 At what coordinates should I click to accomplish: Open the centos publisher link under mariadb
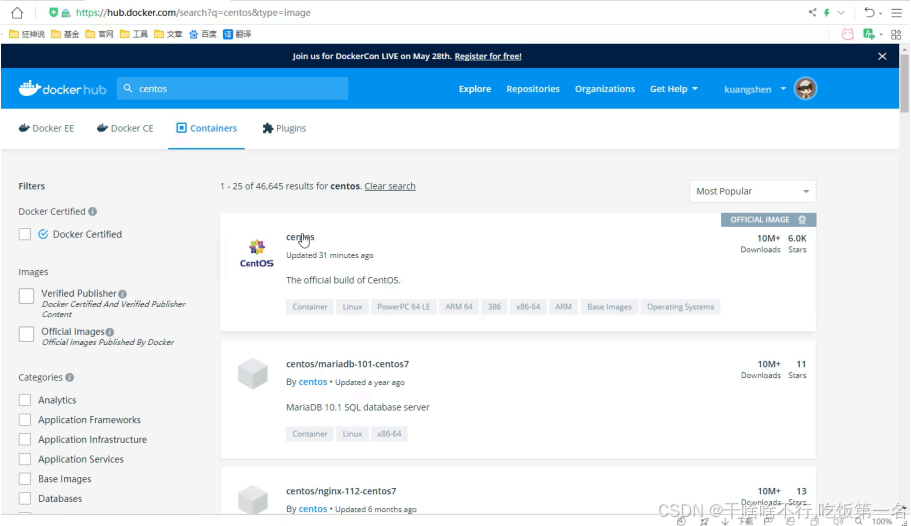[x=313, y=382]
